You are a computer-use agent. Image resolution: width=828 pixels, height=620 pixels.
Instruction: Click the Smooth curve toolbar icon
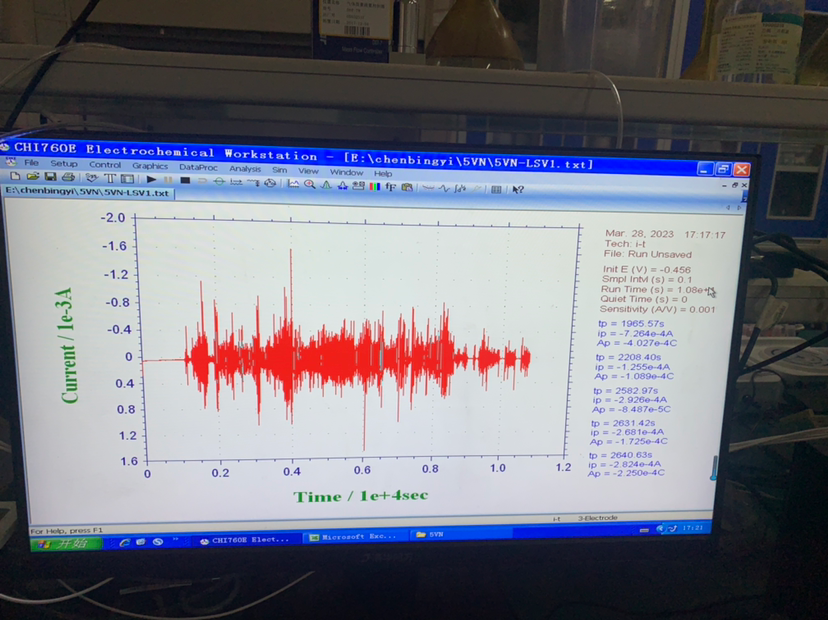pyautogui.click(x=428, y=187)
